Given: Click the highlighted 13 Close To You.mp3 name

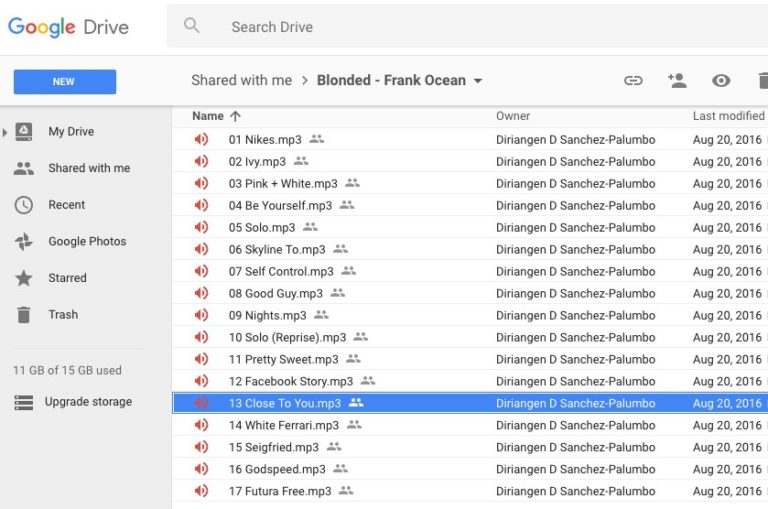Looking at the screenshot, I should [285, 403].
